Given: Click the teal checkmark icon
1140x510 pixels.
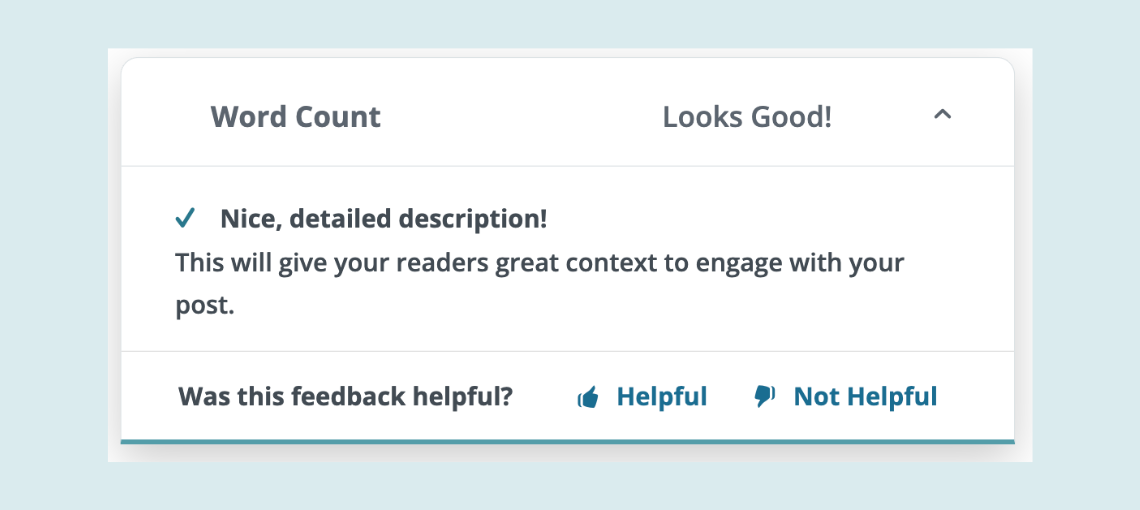Looking at the screenshot, I should [x=185, y=218].
